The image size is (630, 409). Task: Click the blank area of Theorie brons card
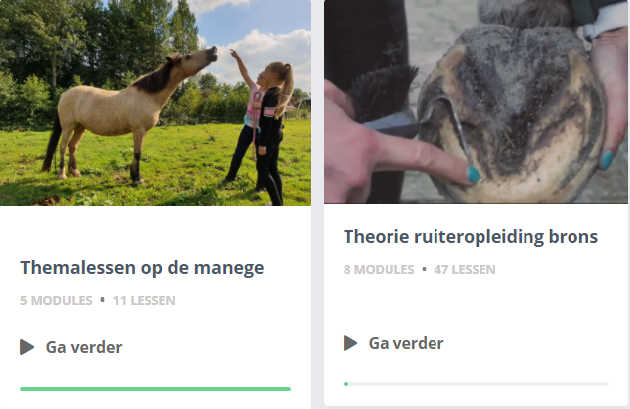click(x=476, y=303)
